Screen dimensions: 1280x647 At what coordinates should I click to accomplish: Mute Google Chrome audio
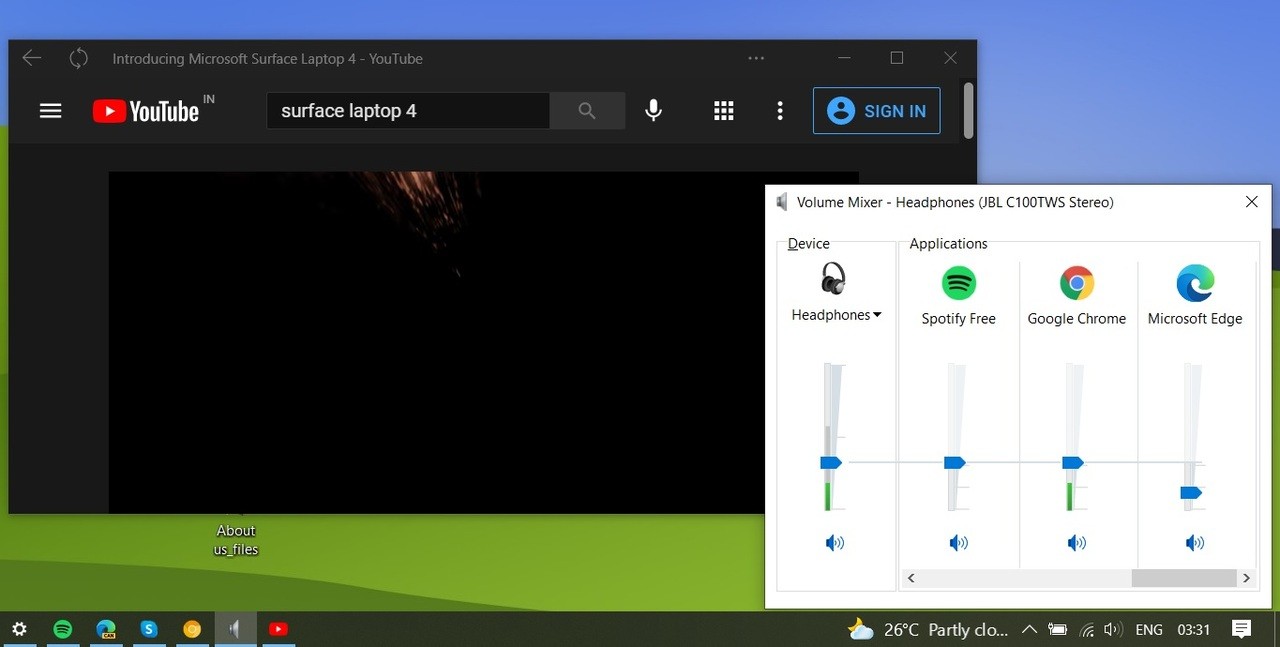[1077, 542]
